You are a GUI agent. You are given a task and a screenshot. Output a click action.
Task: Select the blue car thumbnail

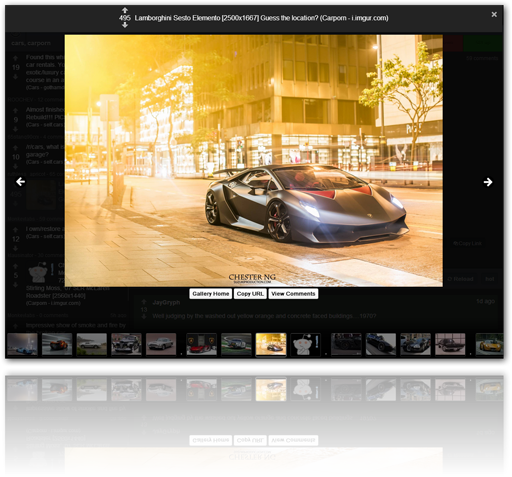(x=22, y=344)
